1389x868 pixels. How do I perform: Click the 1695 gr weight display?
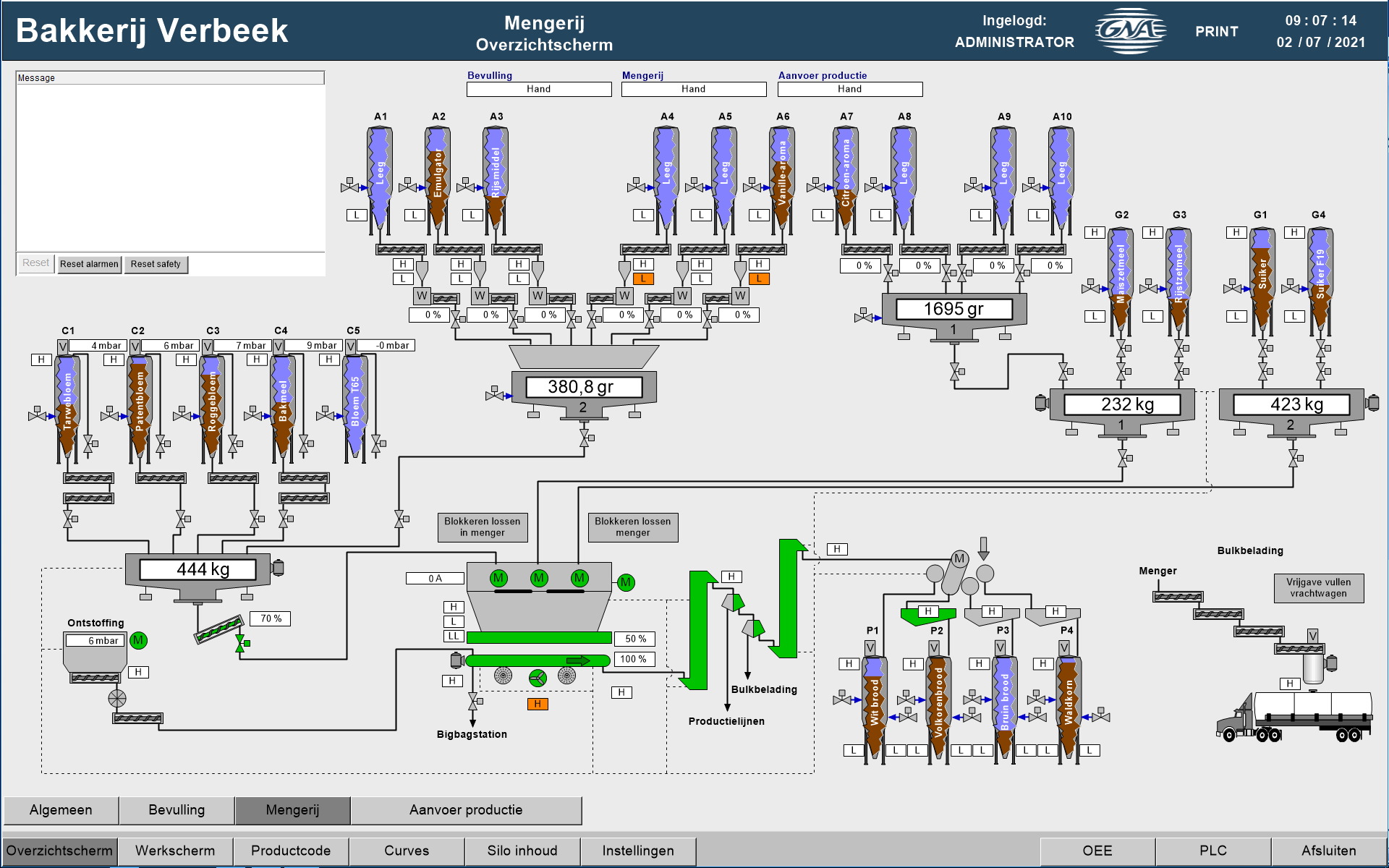coord(953,309)
